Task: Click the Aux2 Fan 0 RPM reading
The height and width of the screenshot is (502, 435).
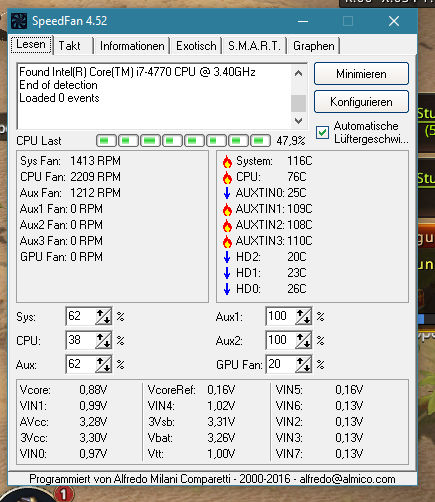Action: (61, 225)
